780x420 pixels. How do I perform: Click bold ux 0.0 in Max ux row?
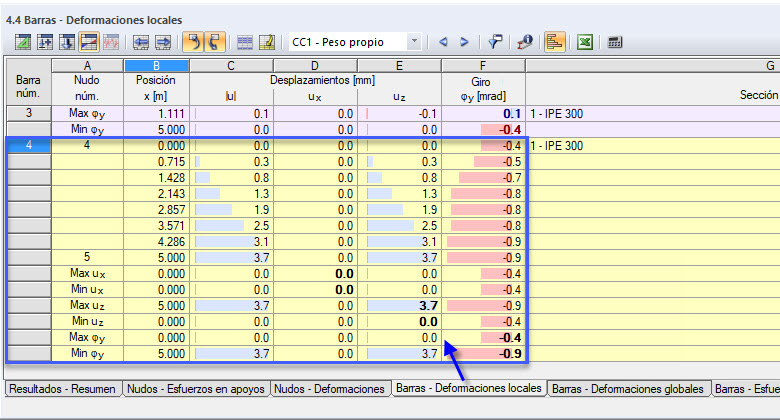pyautogui.click(x=315, y=274)
